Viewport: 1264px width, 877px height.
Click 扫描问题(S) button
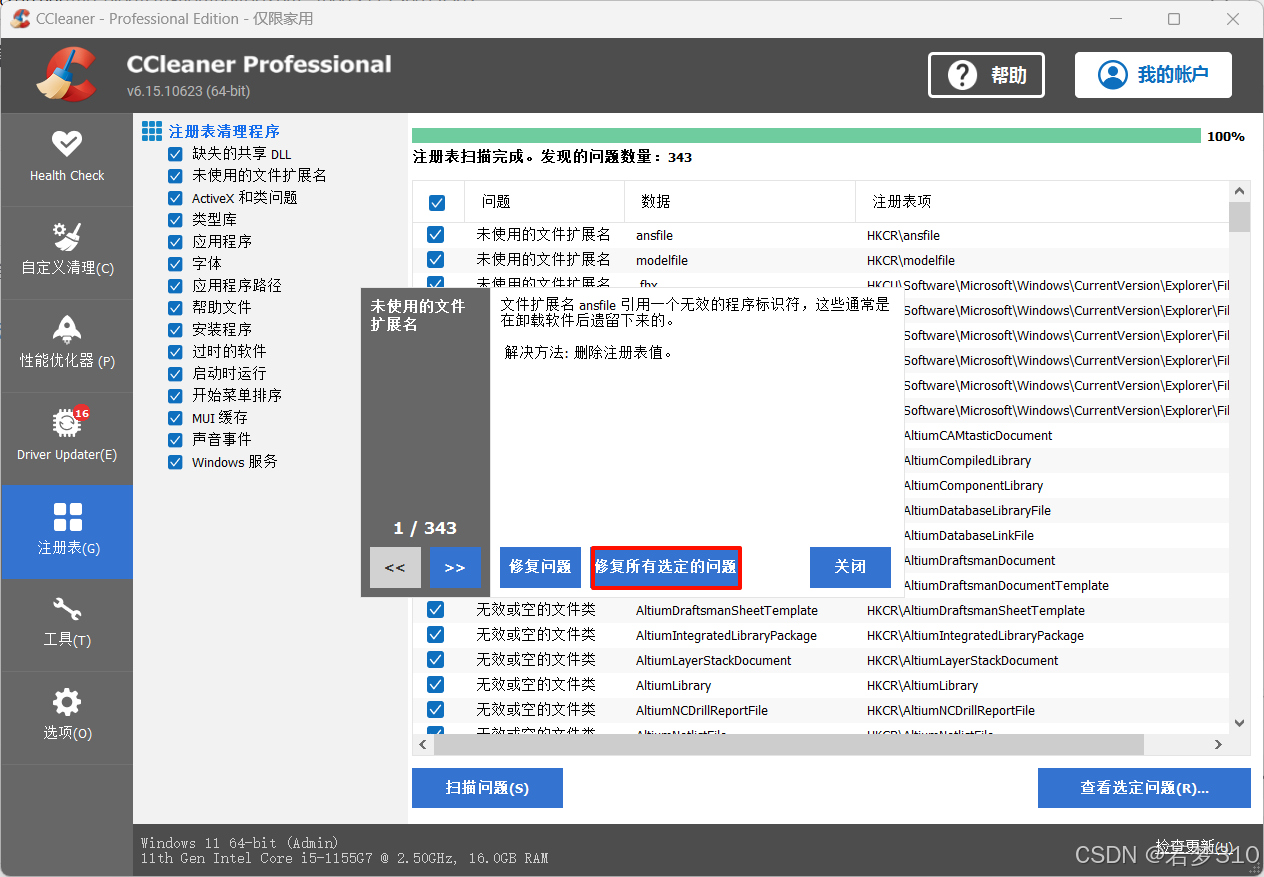point(487,788)
